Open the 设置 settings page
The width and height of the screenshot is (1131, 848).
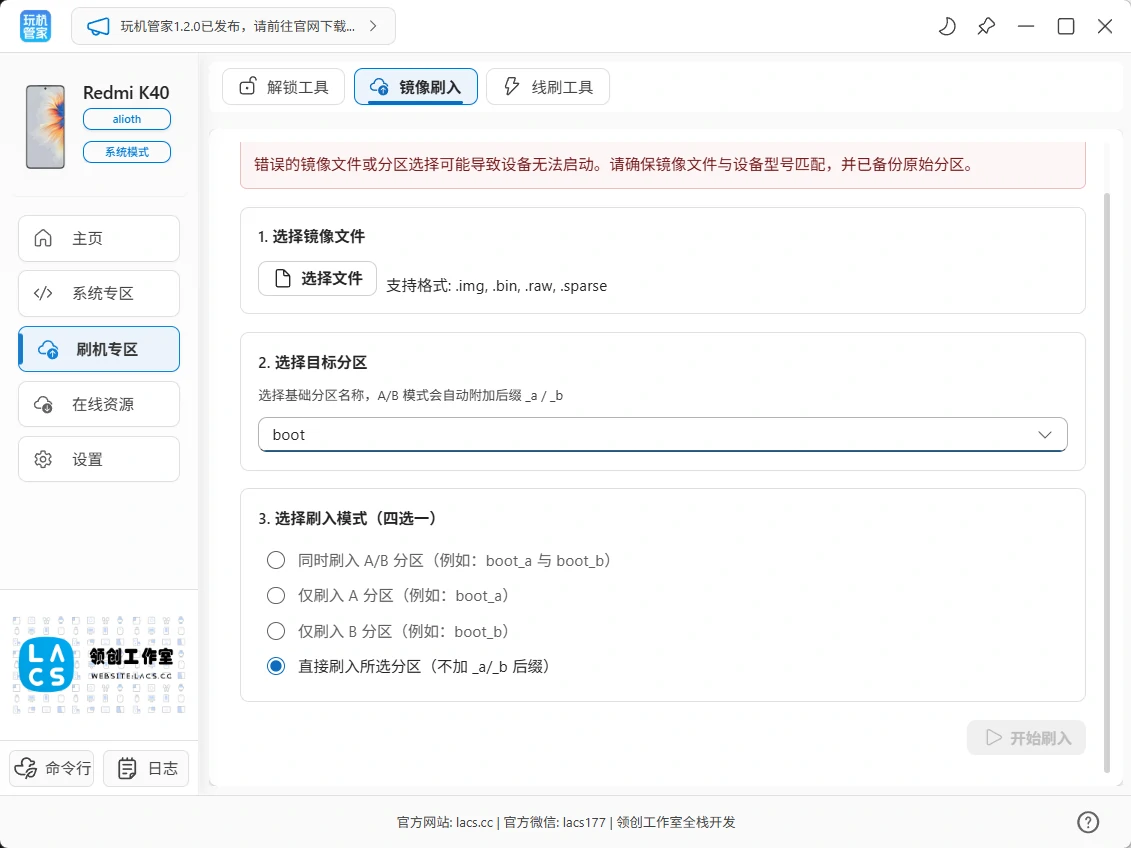pyautogui.click(x=98, y=459)
